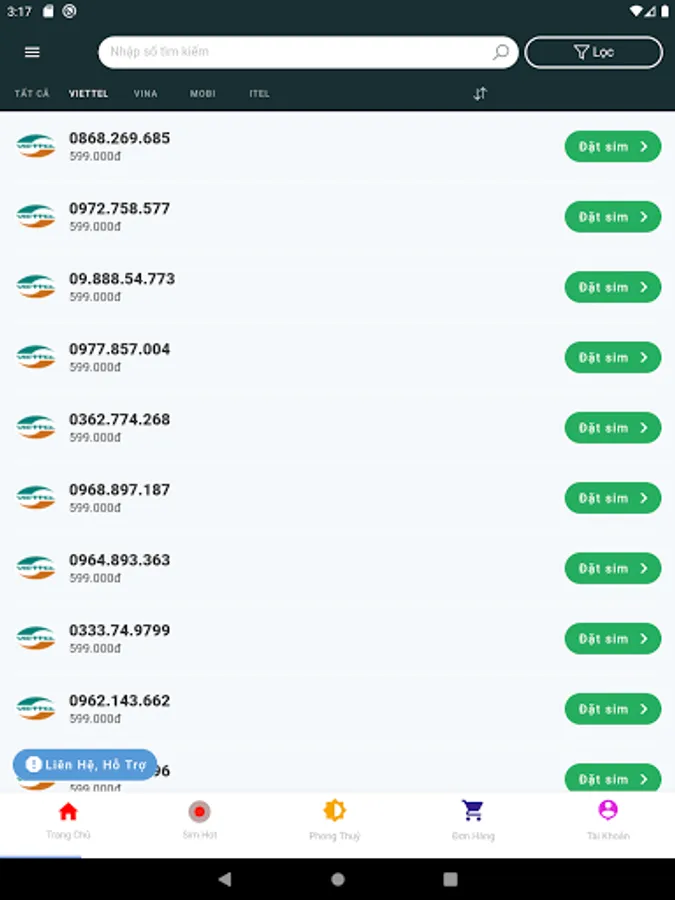Switch to the ITEL tab
Viewport: 675px width, 900px height.
pyautogui.click(x=260, y=93)
